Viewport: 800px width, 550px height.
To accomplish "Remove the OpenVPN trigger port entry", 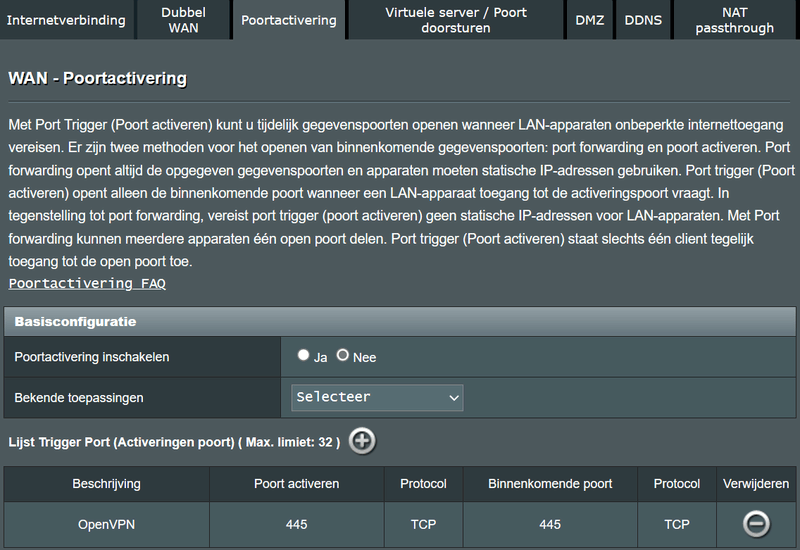I will pyautogui.click(x=756, y=524).
